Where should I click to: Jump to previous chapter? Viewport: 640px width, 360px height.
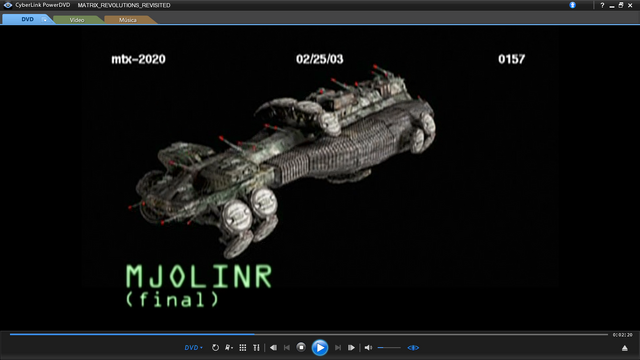tap(287, 348)
